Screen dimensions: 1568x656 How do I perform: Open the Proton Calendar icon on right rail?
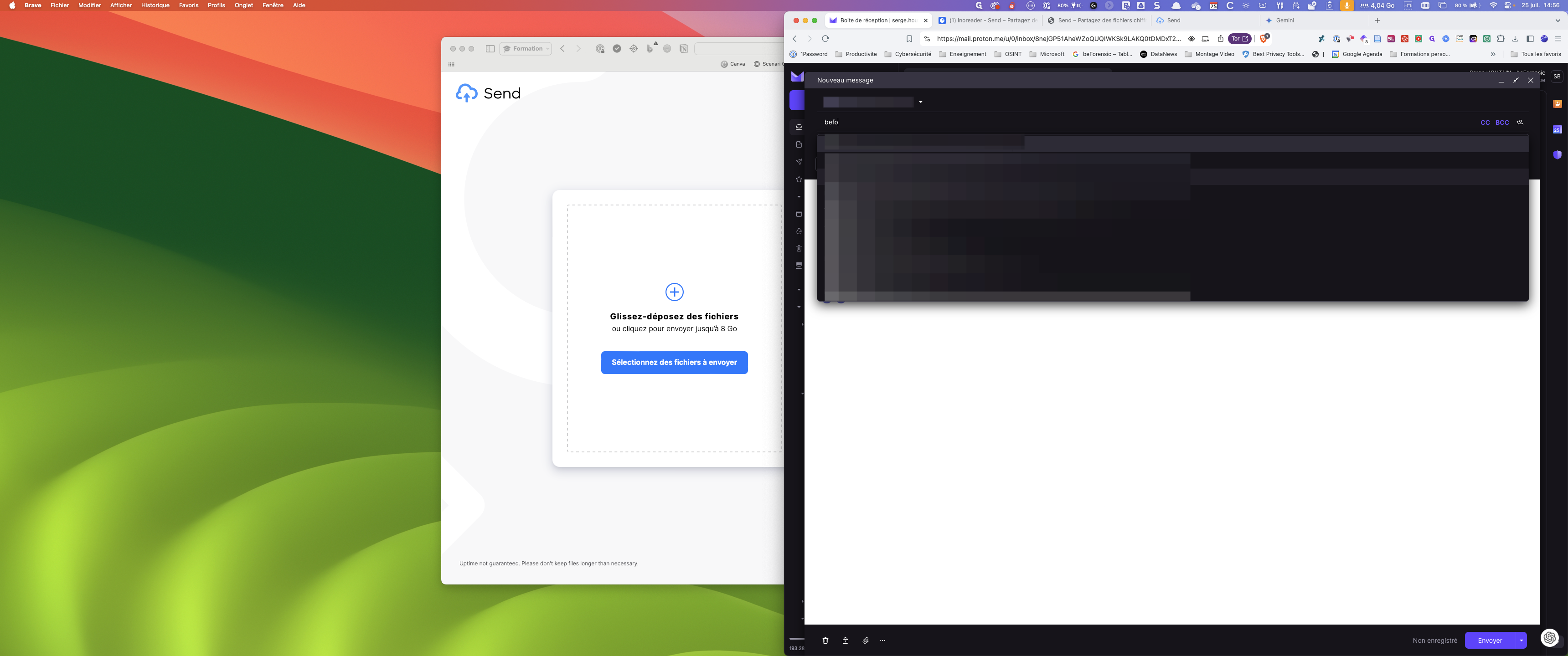(1557, 129)
